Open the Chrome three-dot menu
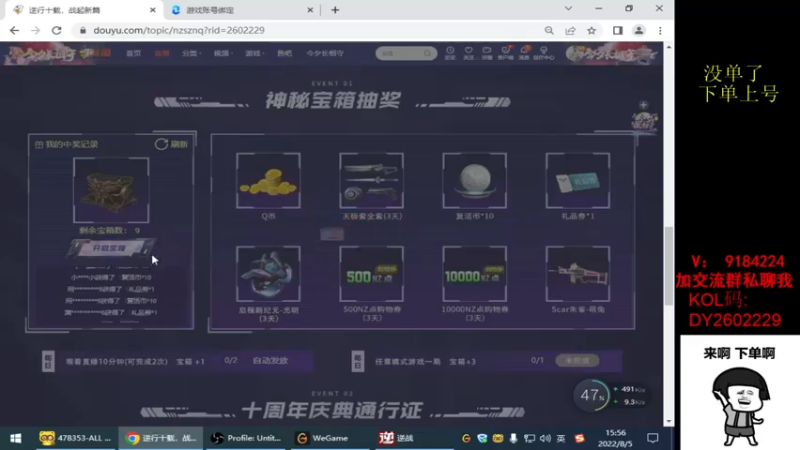The height and width of the screenshot is (450, 800). 660,31
